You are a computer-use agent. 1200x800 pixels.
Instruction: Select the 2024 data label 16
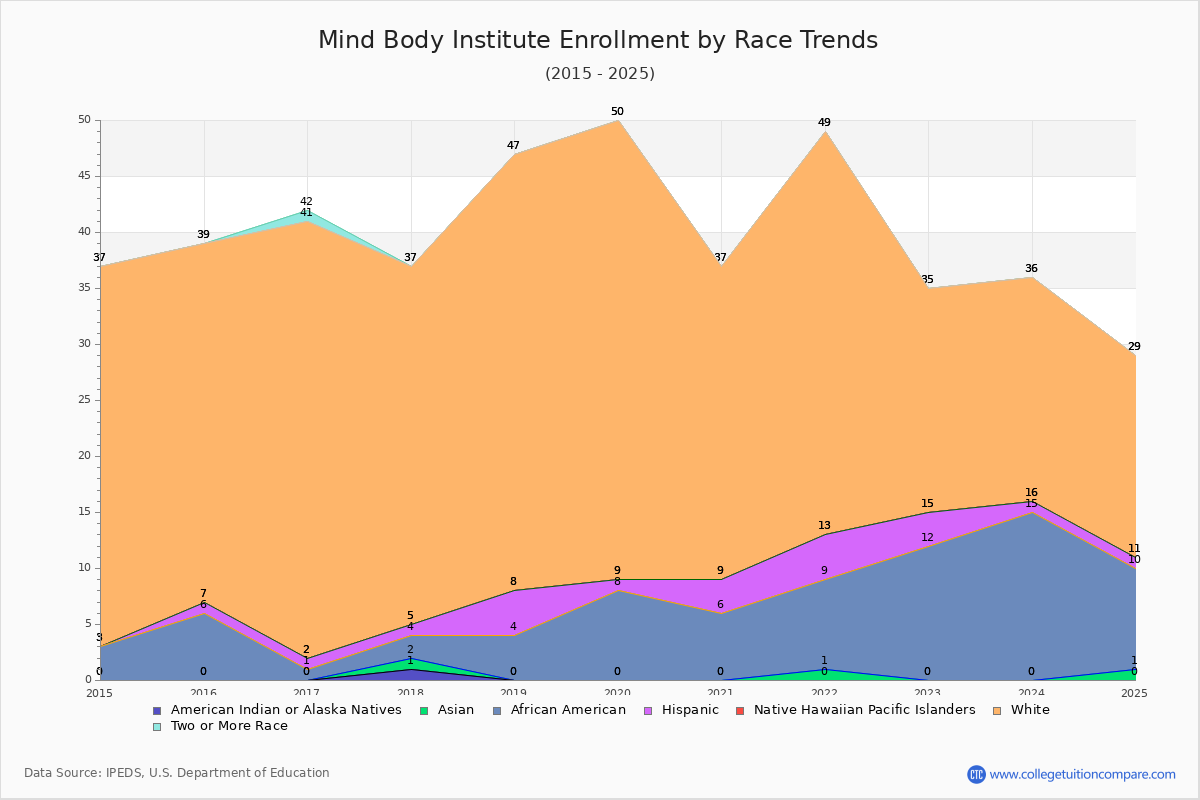point(1031,493)
